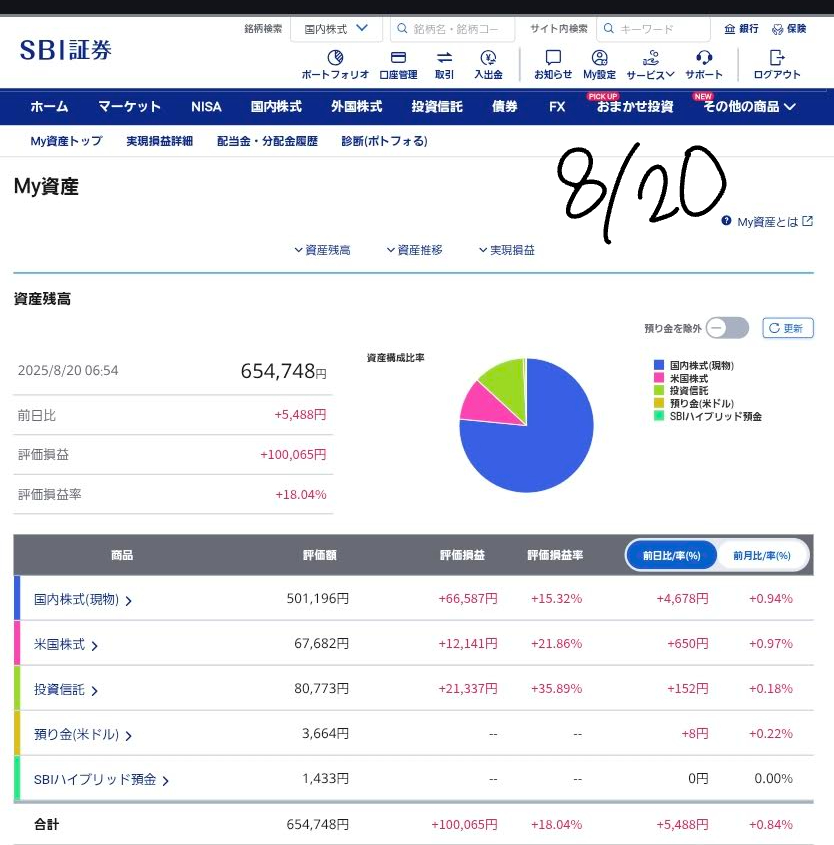834x845 pixels.
Task: Toggle the 預り金を除外 switch
Action: click(x=726, y=328)
